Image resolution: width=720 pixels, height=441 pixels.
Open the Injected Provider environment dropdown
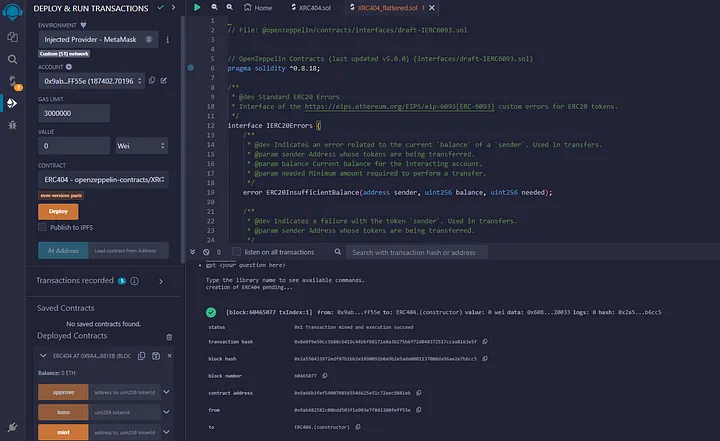click(x=98, y=39)
